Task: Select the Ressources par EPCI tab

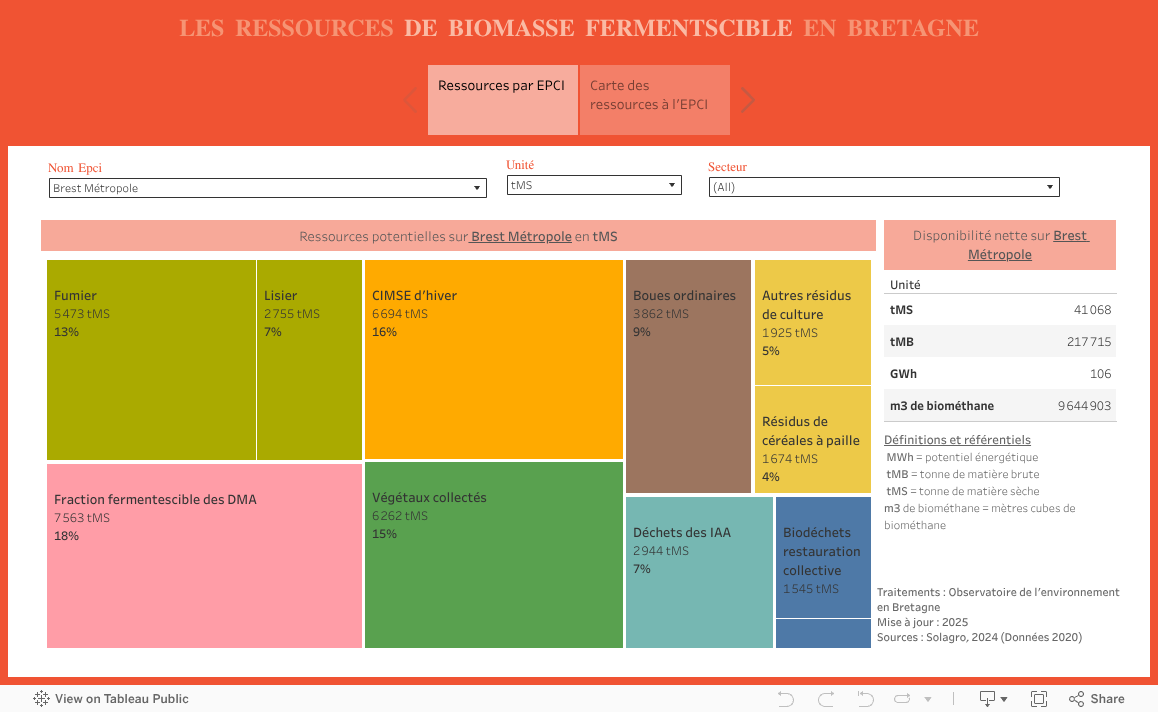Action: [x=502, y=100]
